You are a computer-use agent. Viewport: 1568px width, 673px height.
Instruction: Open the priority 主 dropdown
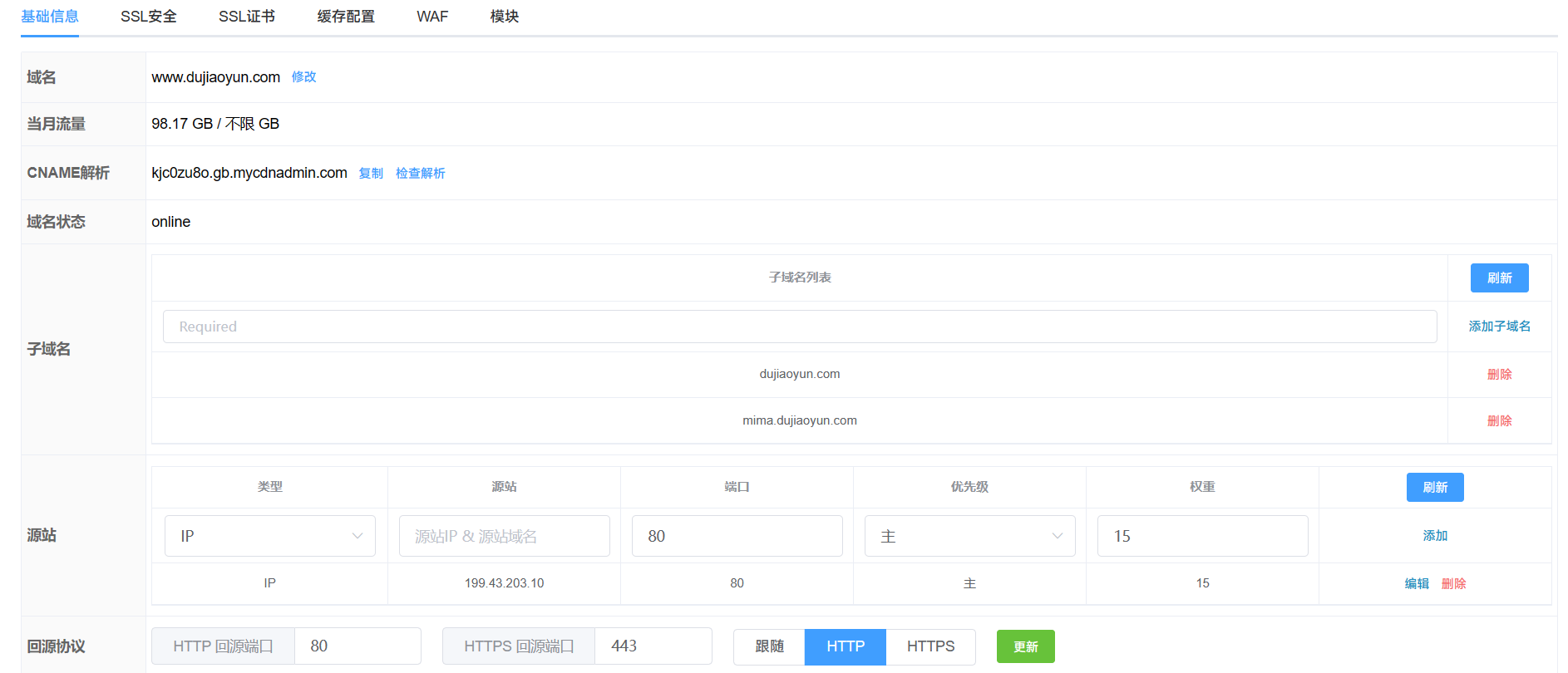click(x=970, y=536)
